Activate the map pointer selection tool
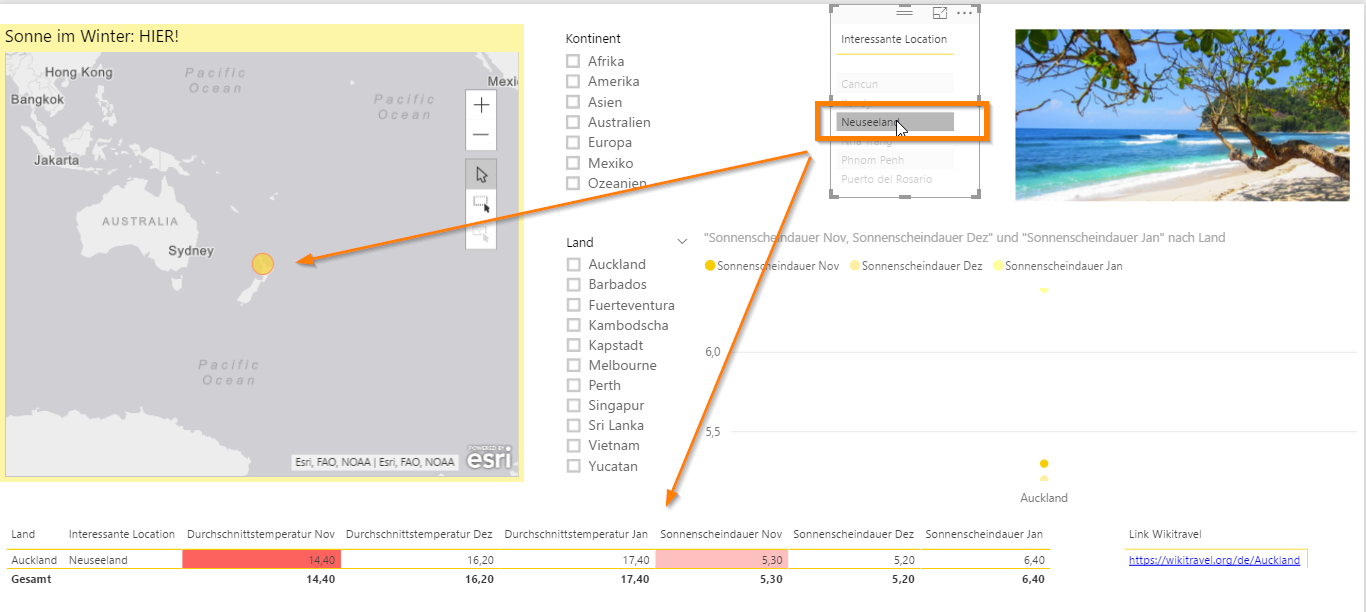Viewport: 1366px width, 612px height. pos(481,174)
